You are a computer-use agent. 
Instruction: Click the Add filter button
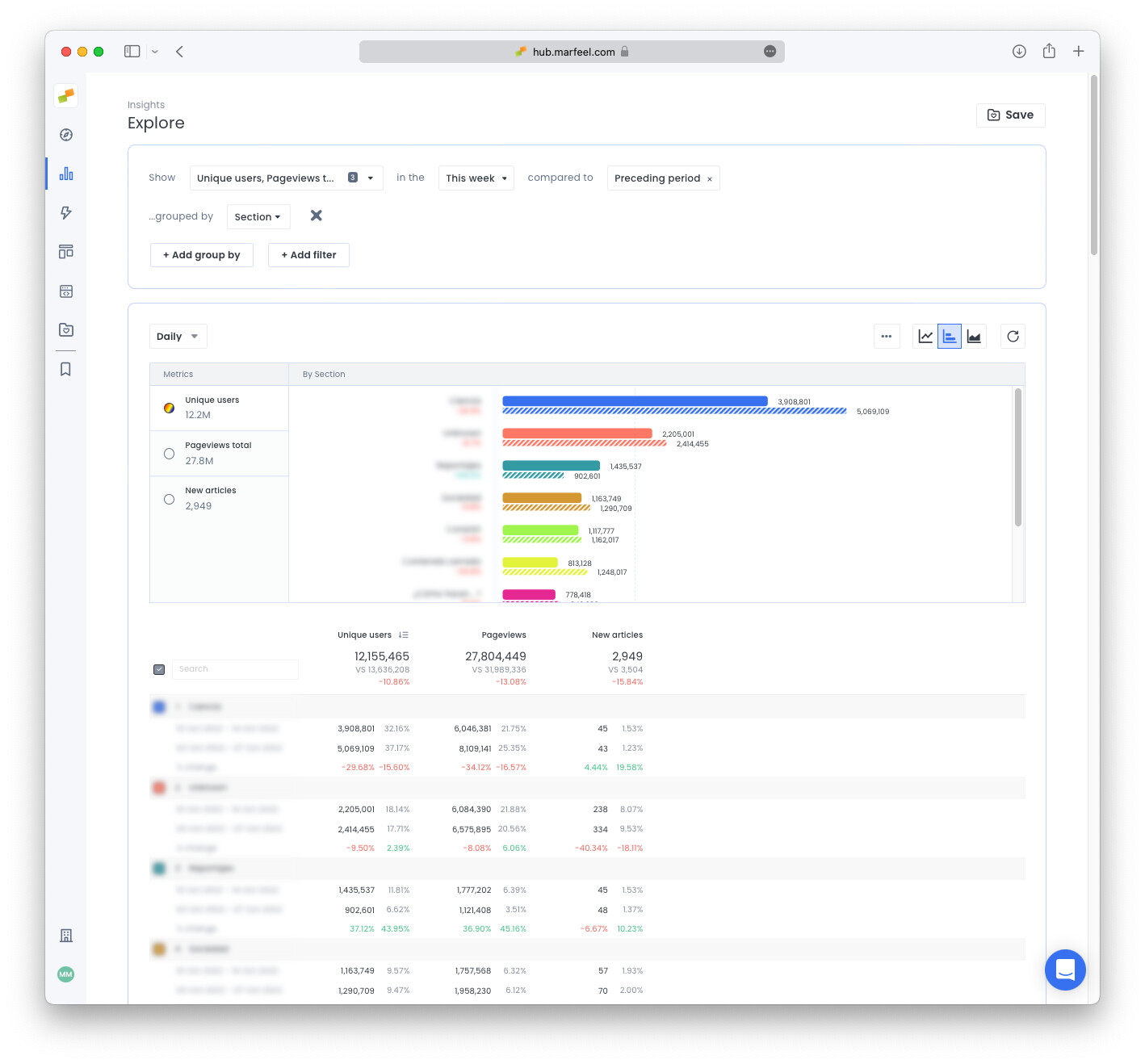point(308,255)
